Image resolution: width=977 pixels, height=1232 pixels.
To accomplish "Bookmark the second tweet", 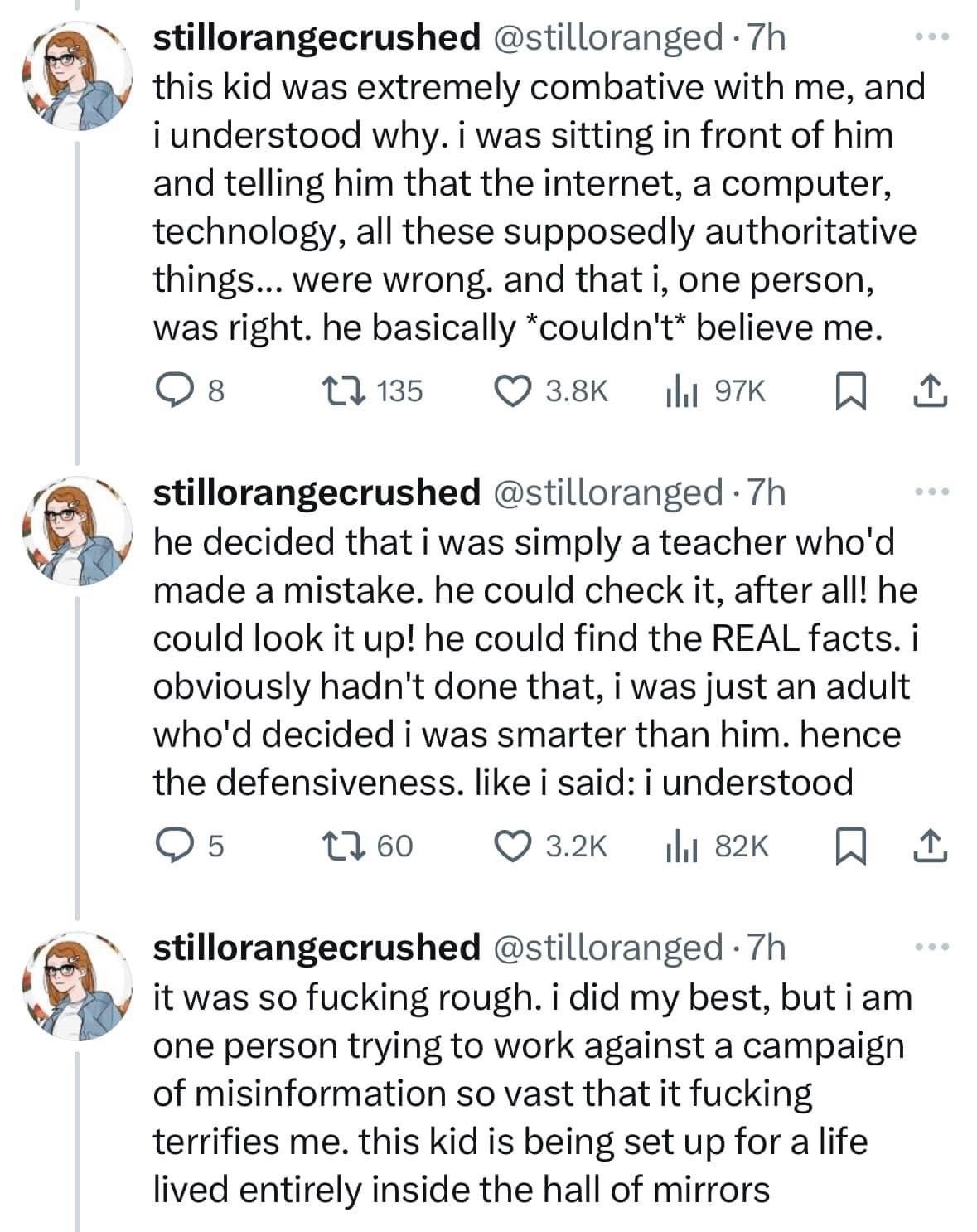I will tap(851, 846).
